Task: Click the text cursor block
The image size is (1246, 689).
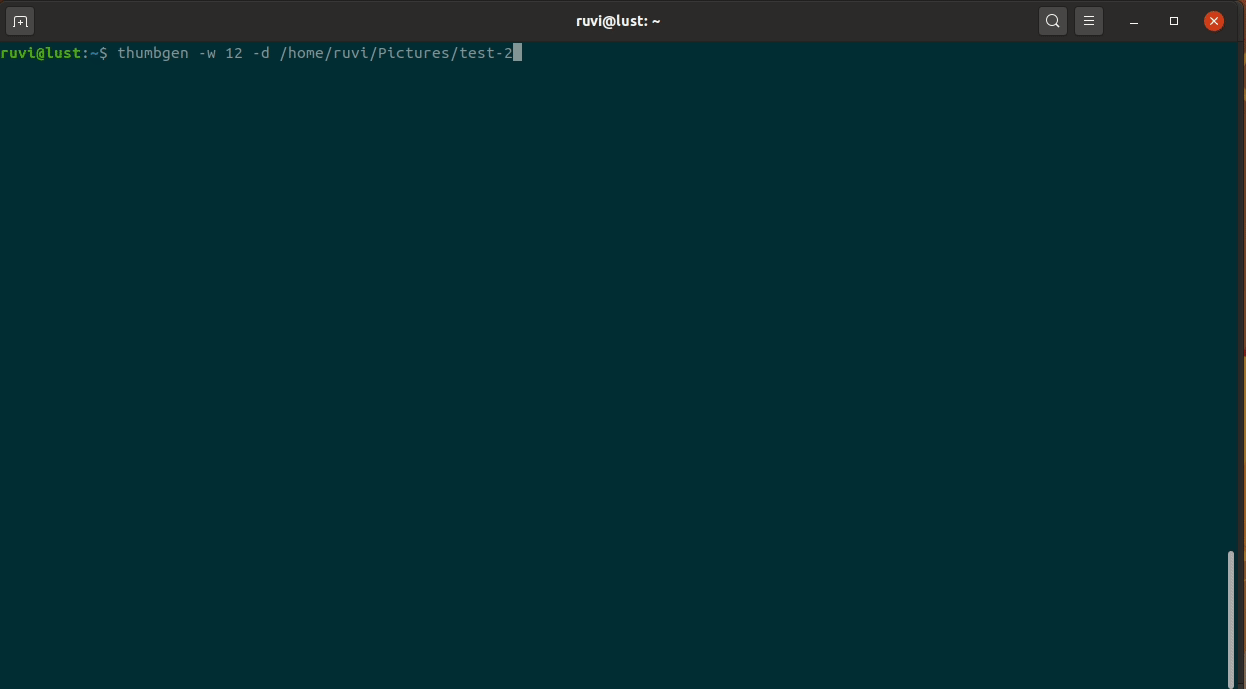Action: click(517, 53)
